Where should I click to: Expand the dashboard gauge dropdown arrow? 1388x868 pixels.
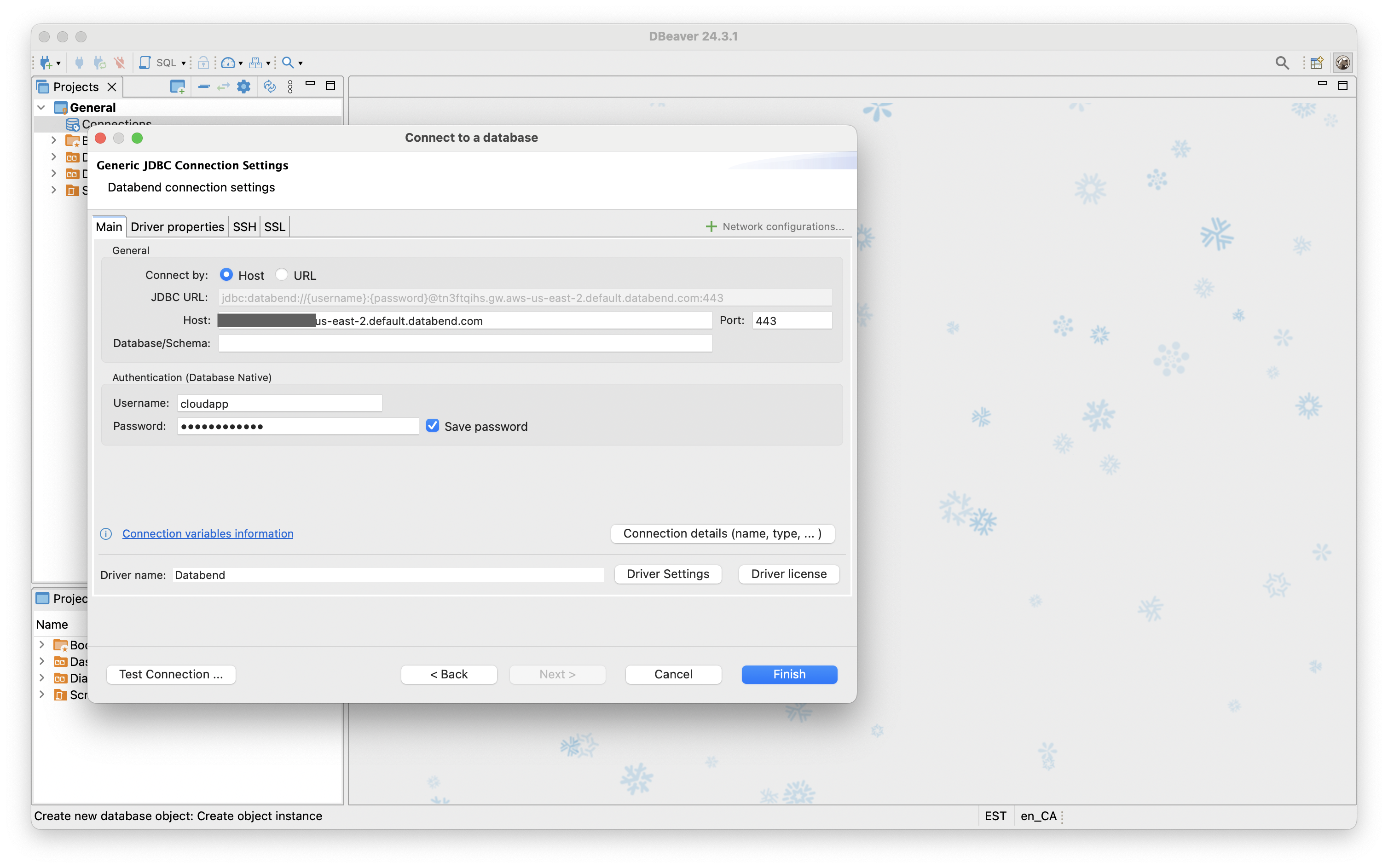coord(241,64)
